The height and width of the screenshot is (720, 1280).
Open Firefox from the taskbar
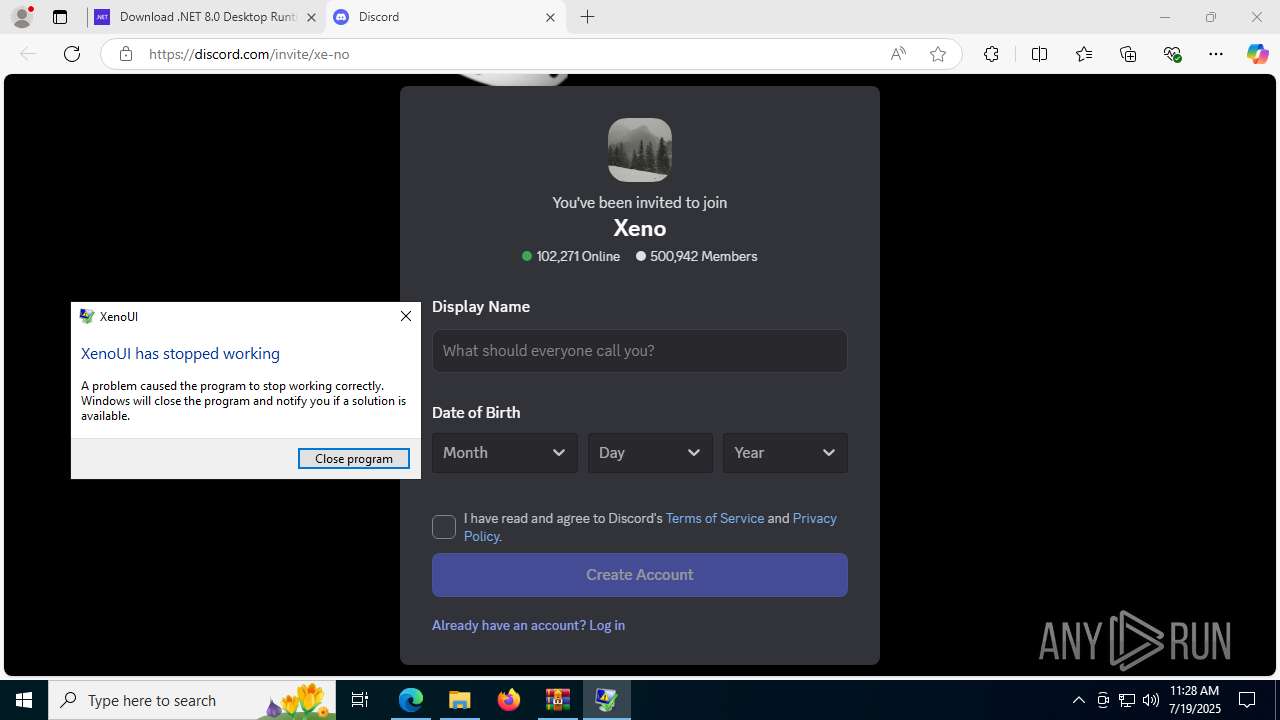509,700
